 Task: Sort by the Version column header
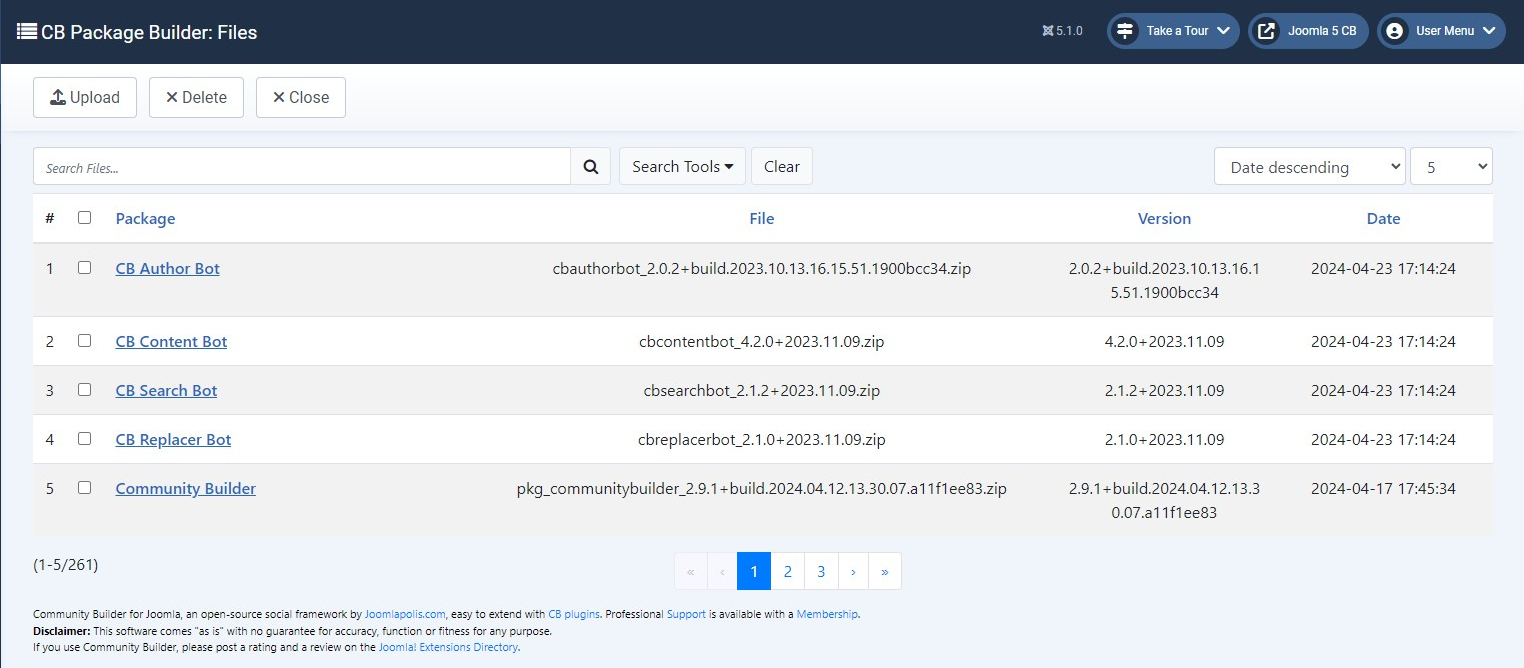pyautogui.click(x=1164, y=218)
